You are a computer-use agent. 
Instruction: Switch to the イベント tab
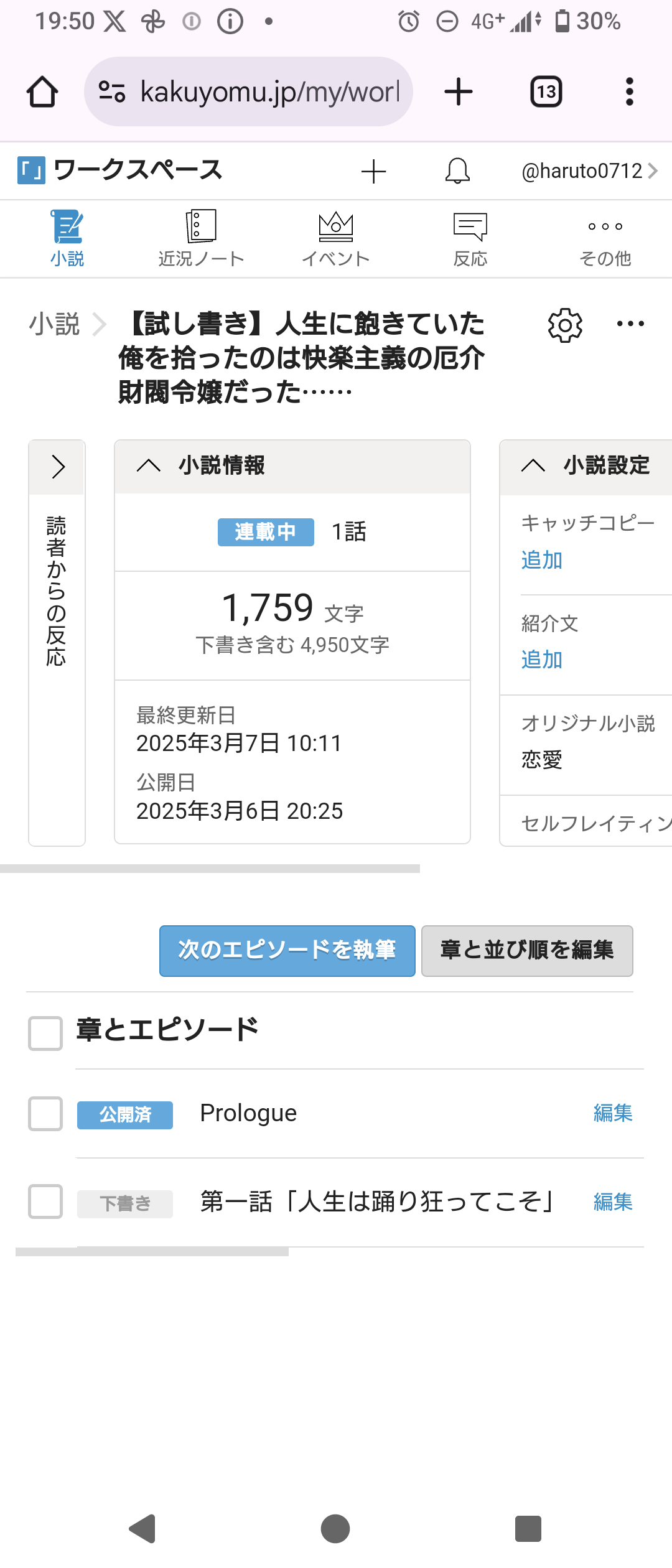pyautogui.click(x=336, y=240)
